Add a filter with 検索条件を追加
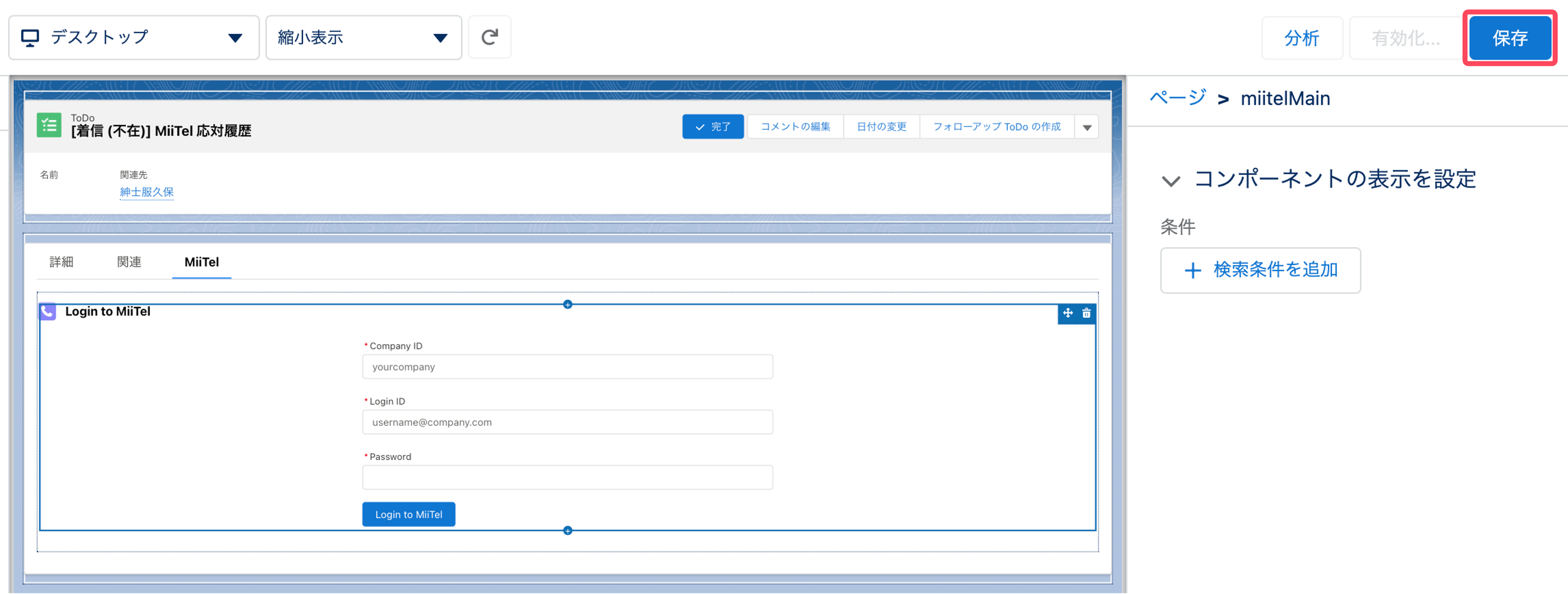This screenshot has height=594, width=1568. point(1260,270)
